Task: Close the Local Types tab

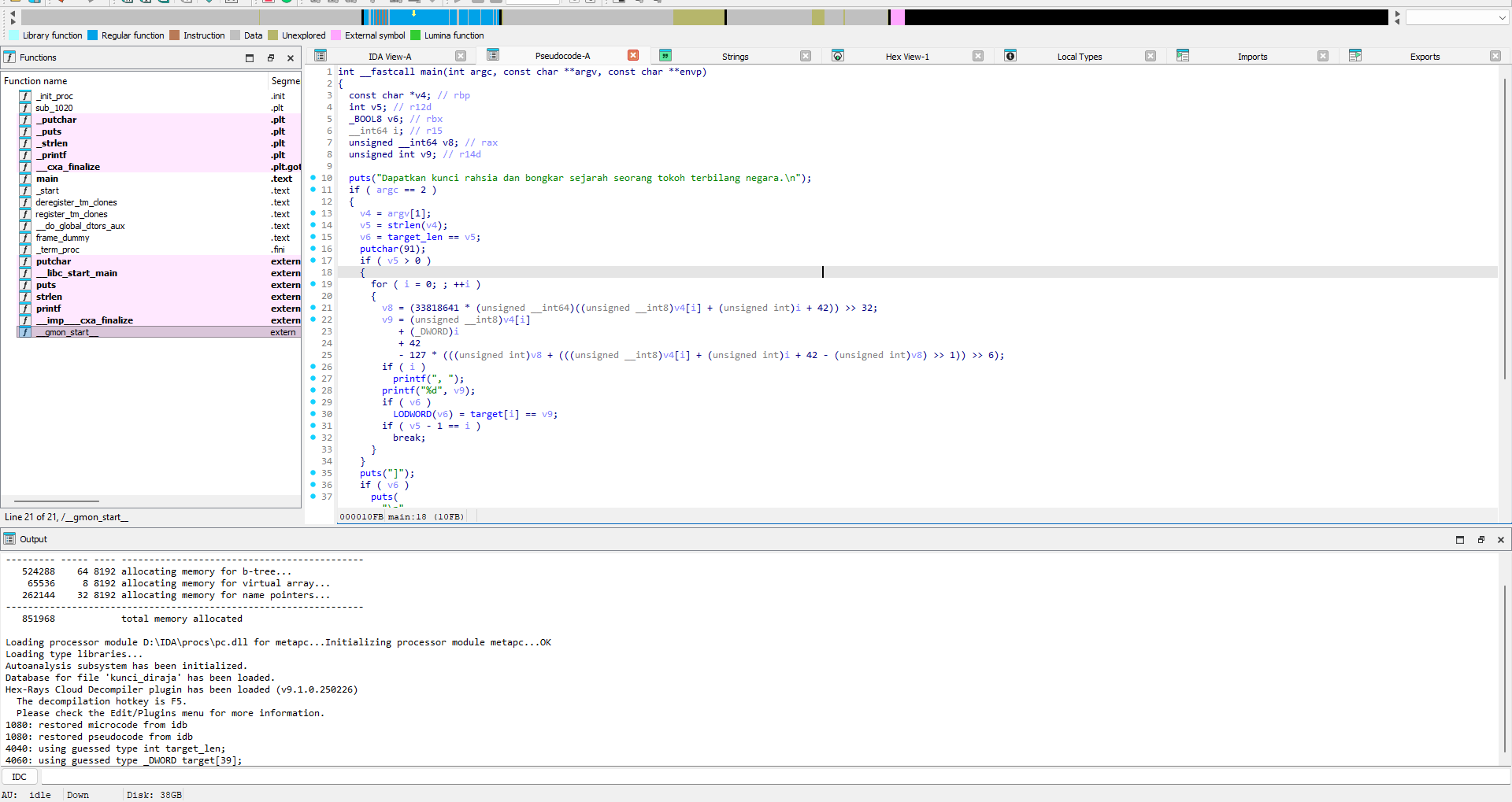Action: pyautogui.click(x=1151, y=56)
